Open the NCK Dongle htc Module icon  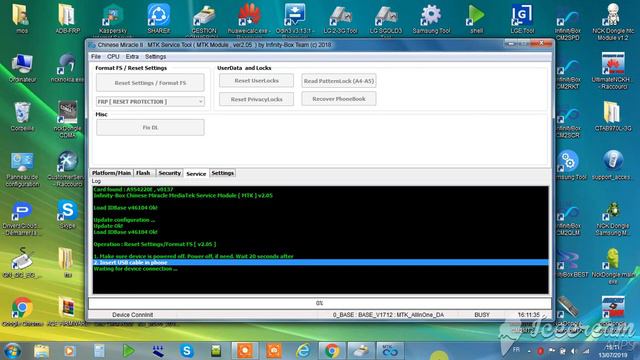[613, 21]
